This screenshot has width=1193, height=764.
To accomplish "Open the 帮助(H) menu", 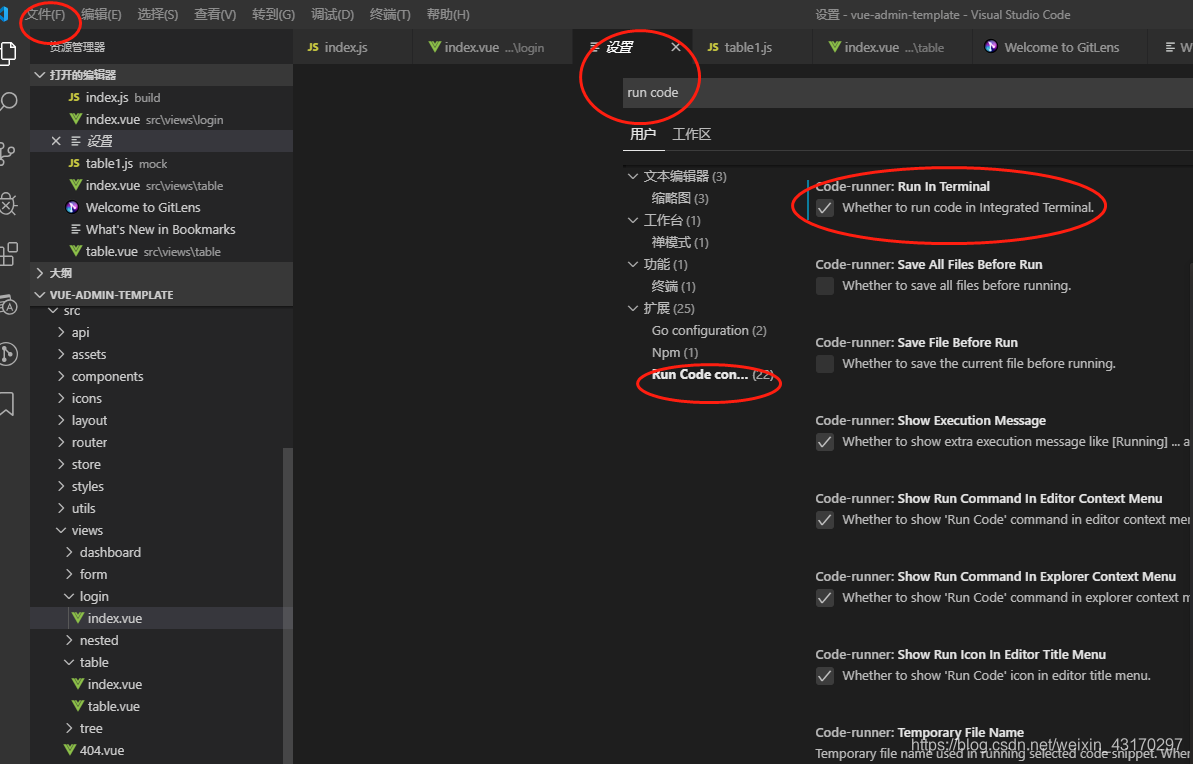I will (448, 14).
